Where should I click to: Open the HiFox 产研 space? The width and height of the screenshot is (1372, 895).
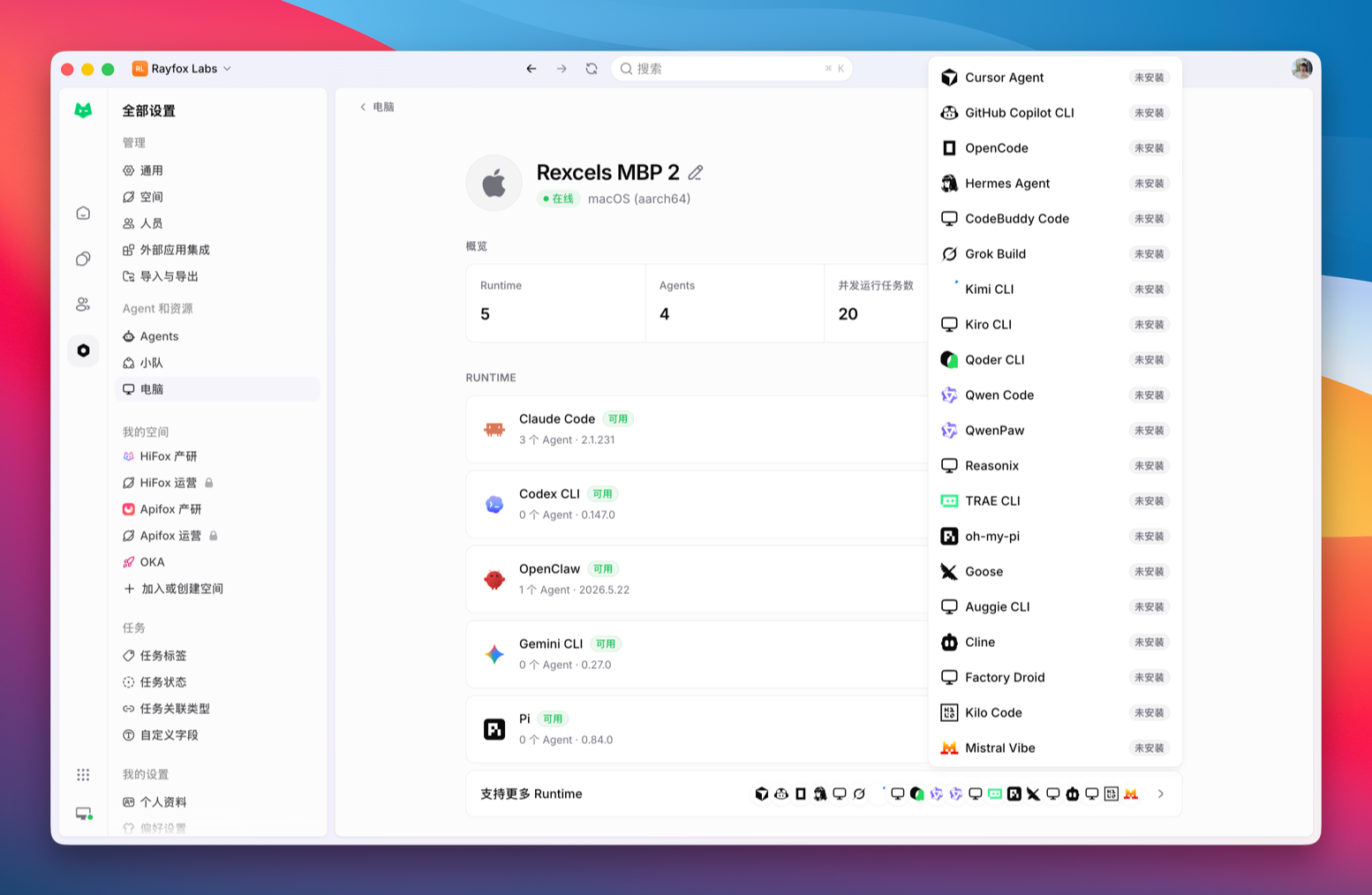(217, 456)
